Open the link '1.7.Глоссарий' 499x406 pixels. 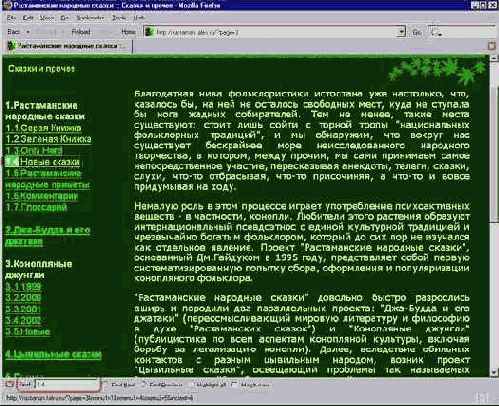36,207
